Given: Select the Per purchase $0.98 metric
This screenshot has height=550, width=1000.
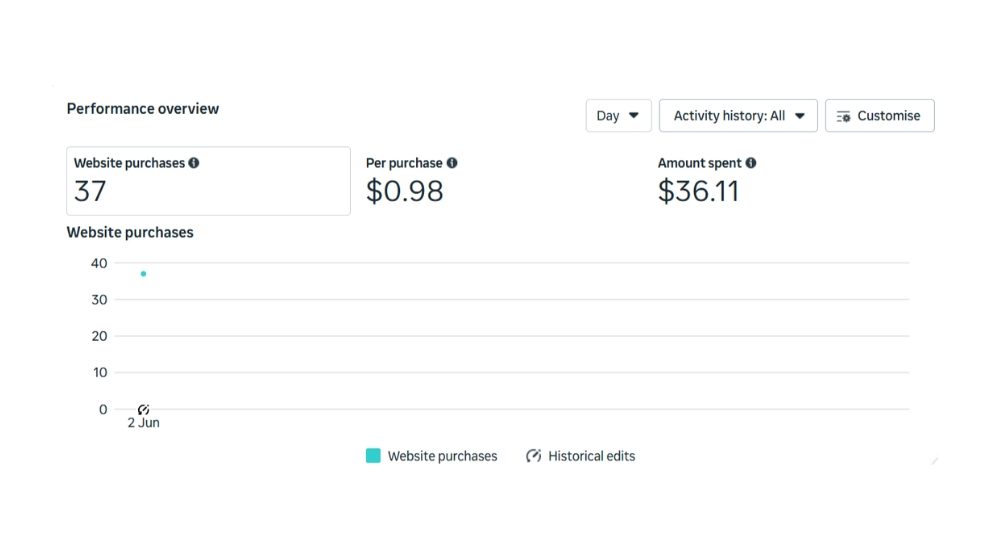Looking at the screenshot, I should 411,181.
